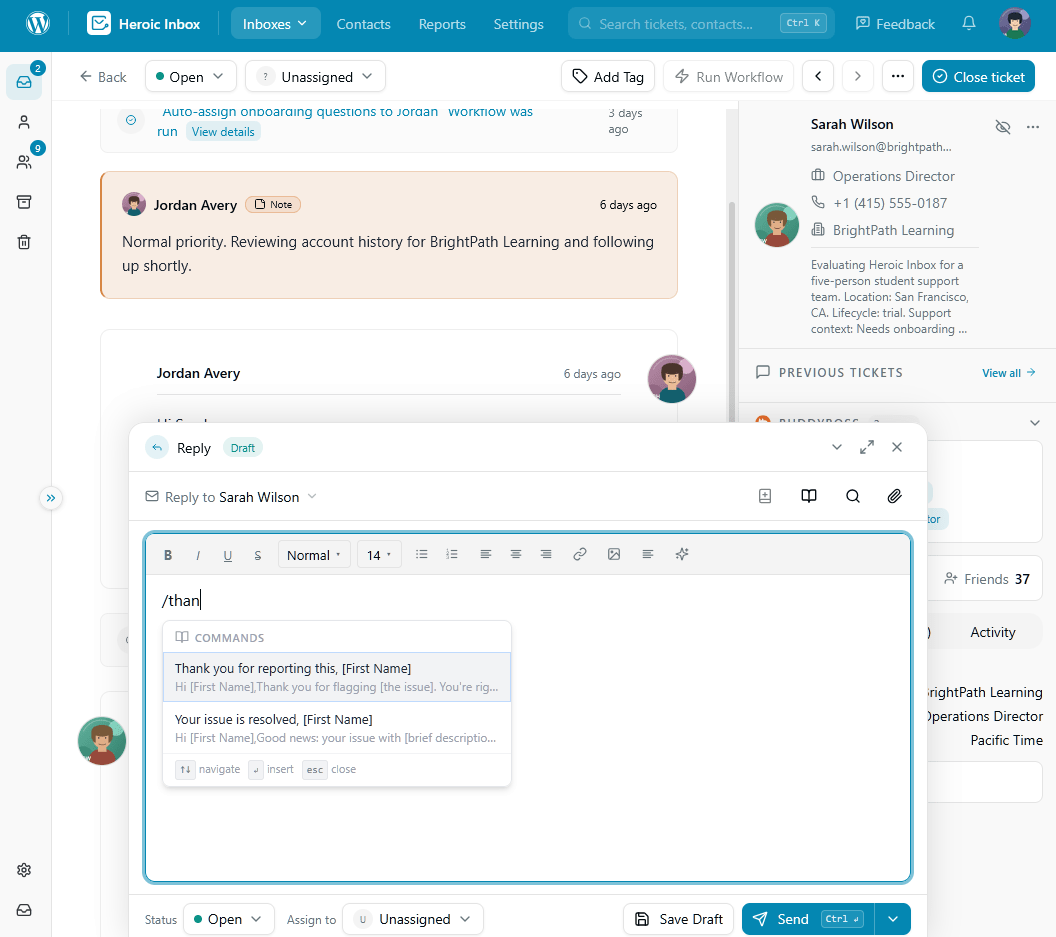Go to the Settings tab
Viewport: 1056px width, 937px height.
tap(518, 24)
